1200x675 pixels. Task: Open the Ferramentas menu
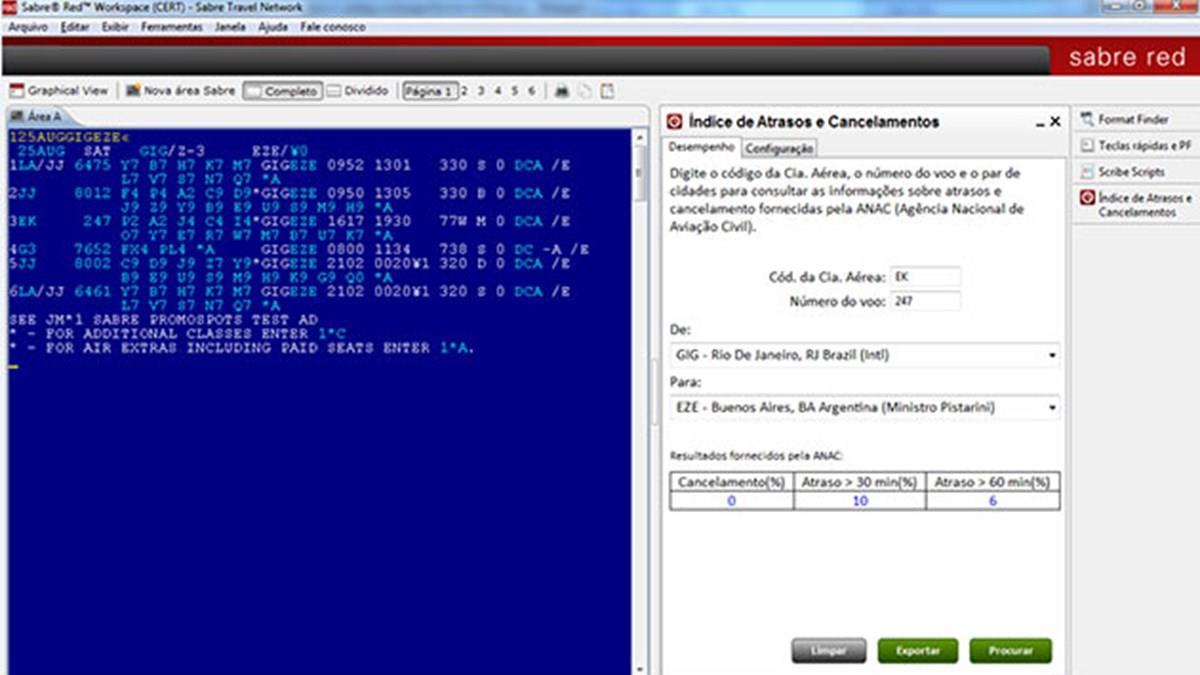point(171,27)
